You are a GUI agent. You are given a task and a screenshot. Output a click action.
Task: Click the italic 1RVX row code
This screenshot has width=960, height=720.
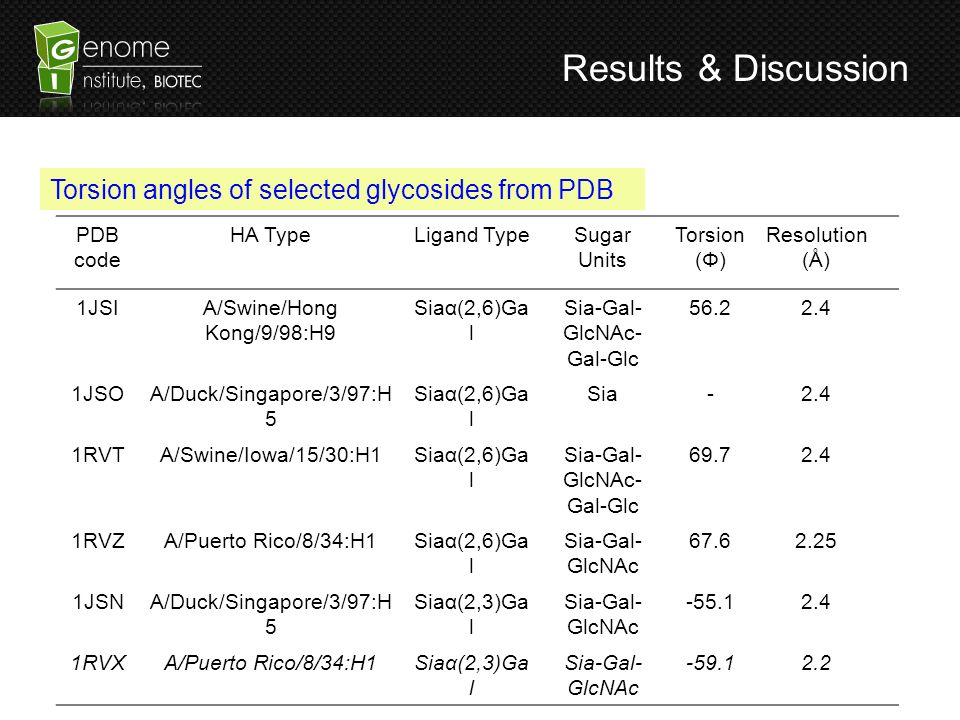(x=98, y=662)
